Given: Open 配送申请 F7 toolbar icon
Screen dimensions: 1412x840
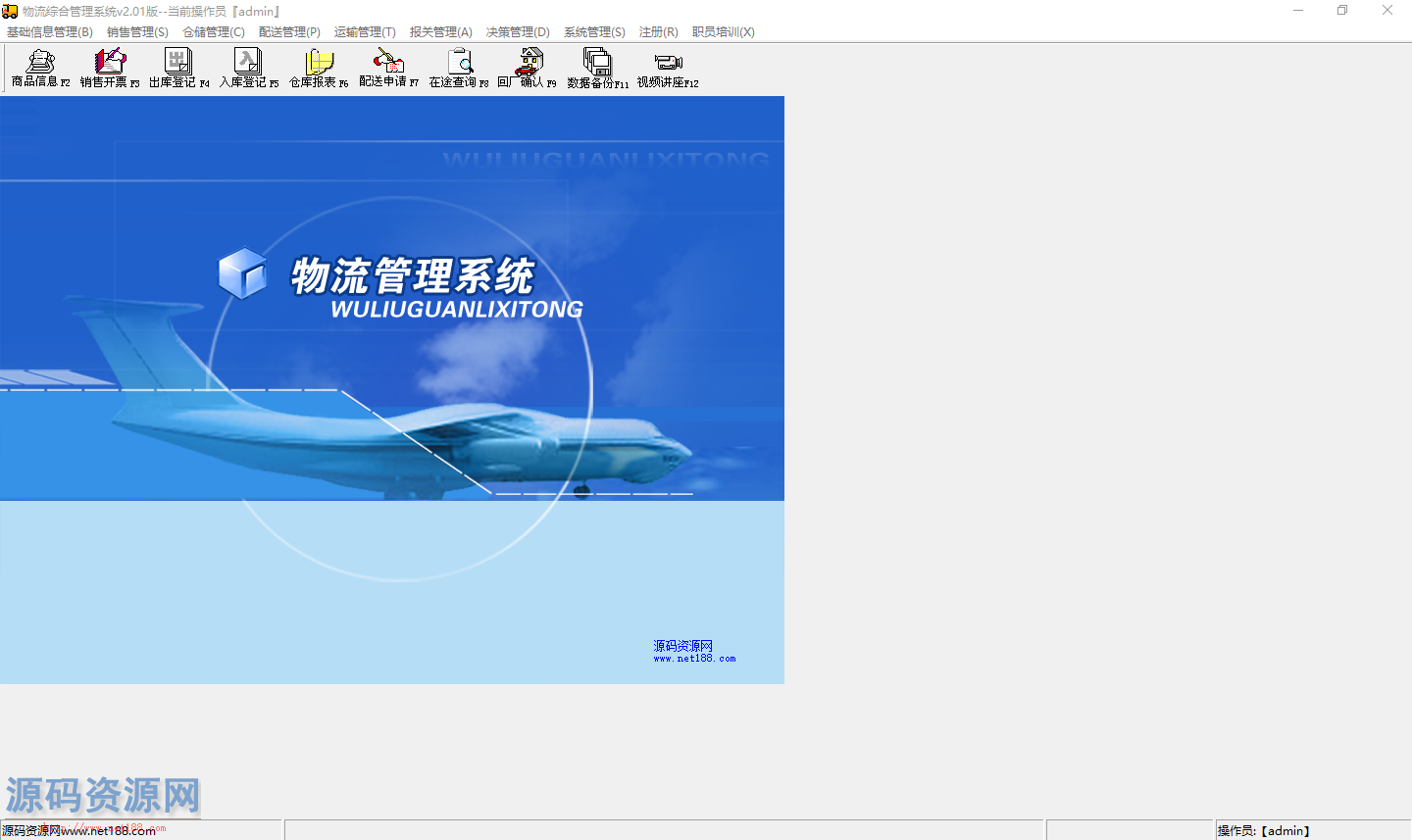Looking at the screenshot, I should (388, 68).
